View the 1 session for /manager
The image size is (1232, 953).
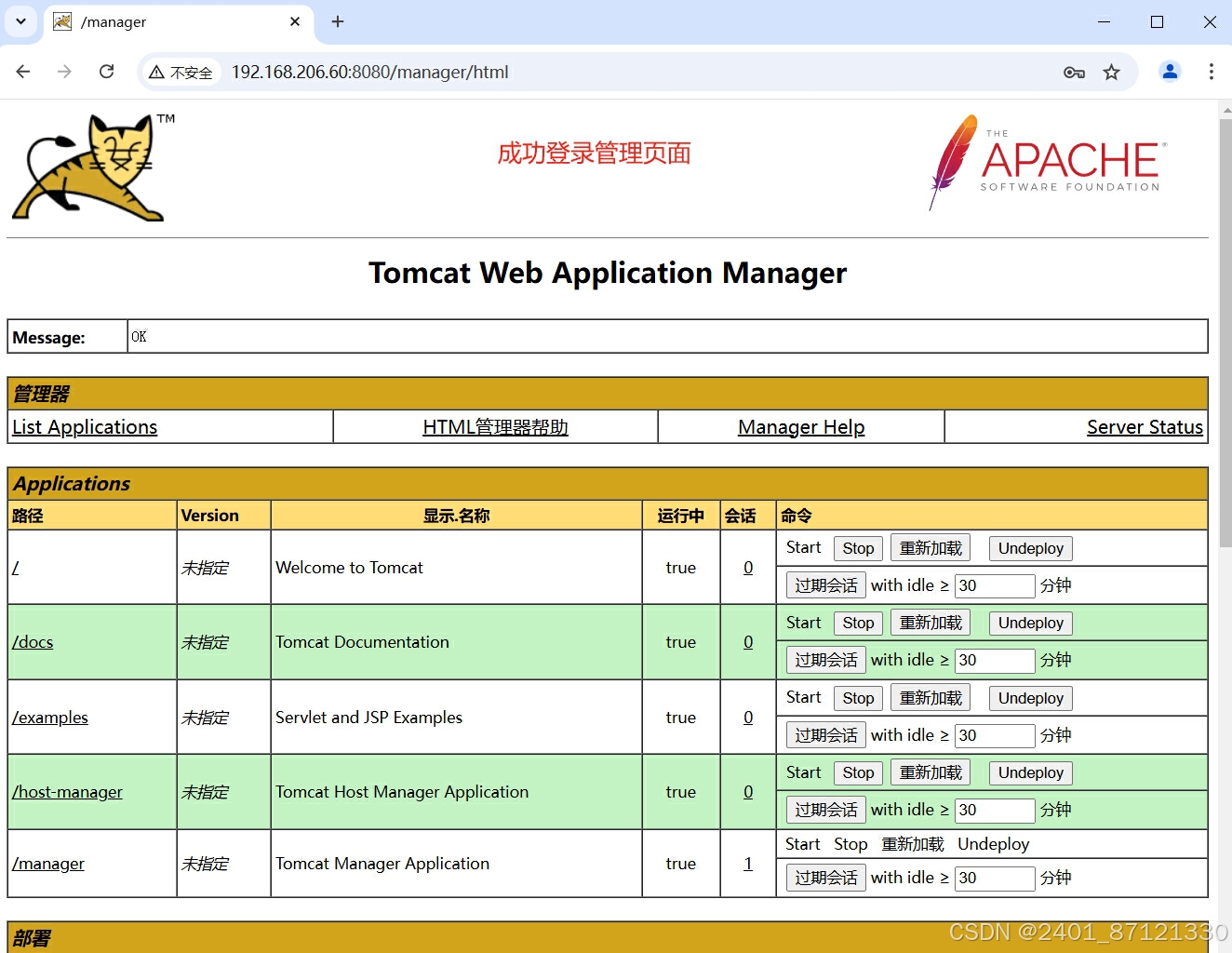click(748, 864)
